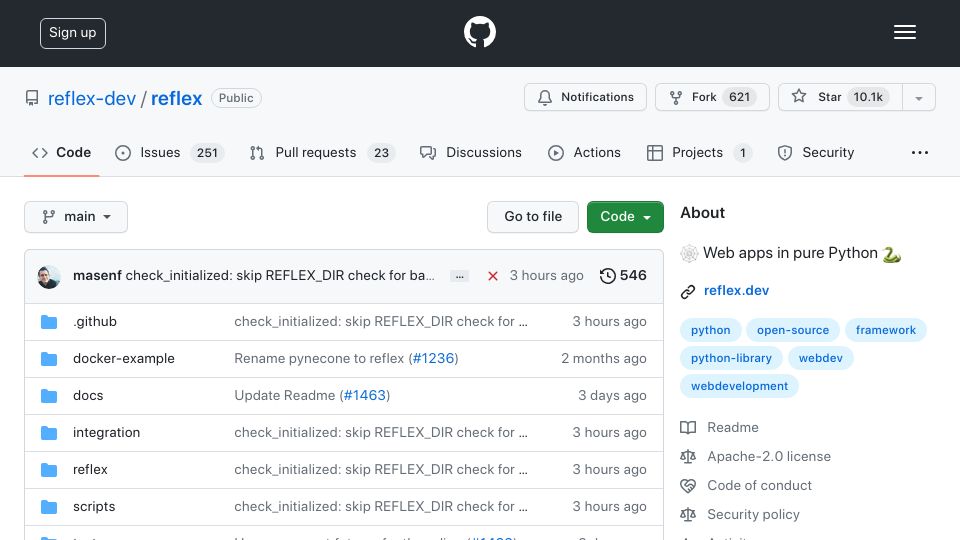Open the 546 commits history link

(623, 276)
